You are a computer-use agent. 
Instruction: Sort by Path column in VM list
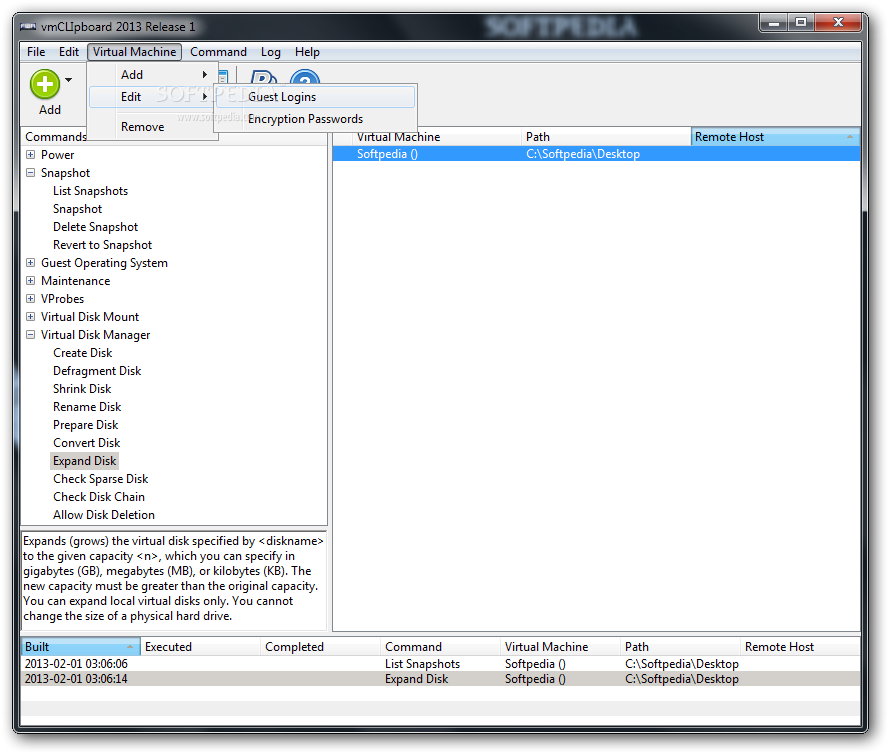click(x=606, y=137)
